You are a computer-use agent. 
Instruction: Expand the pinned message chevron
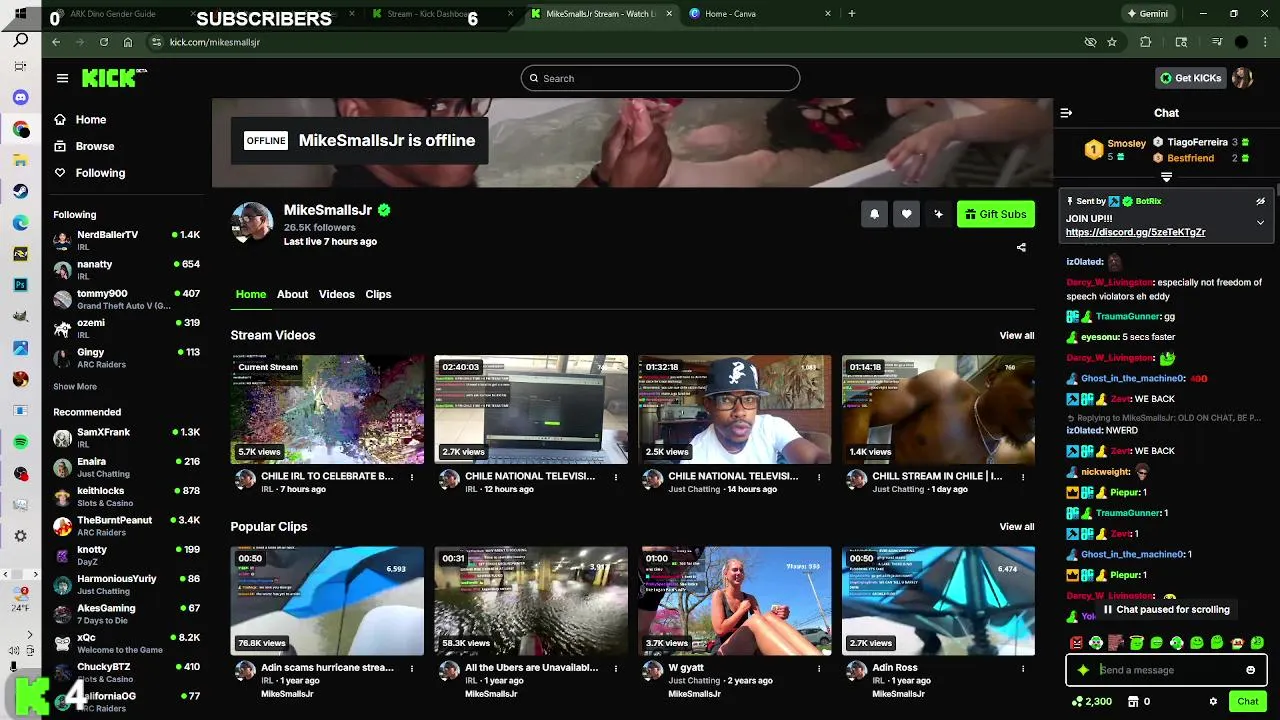click(x=1260, y=222)
